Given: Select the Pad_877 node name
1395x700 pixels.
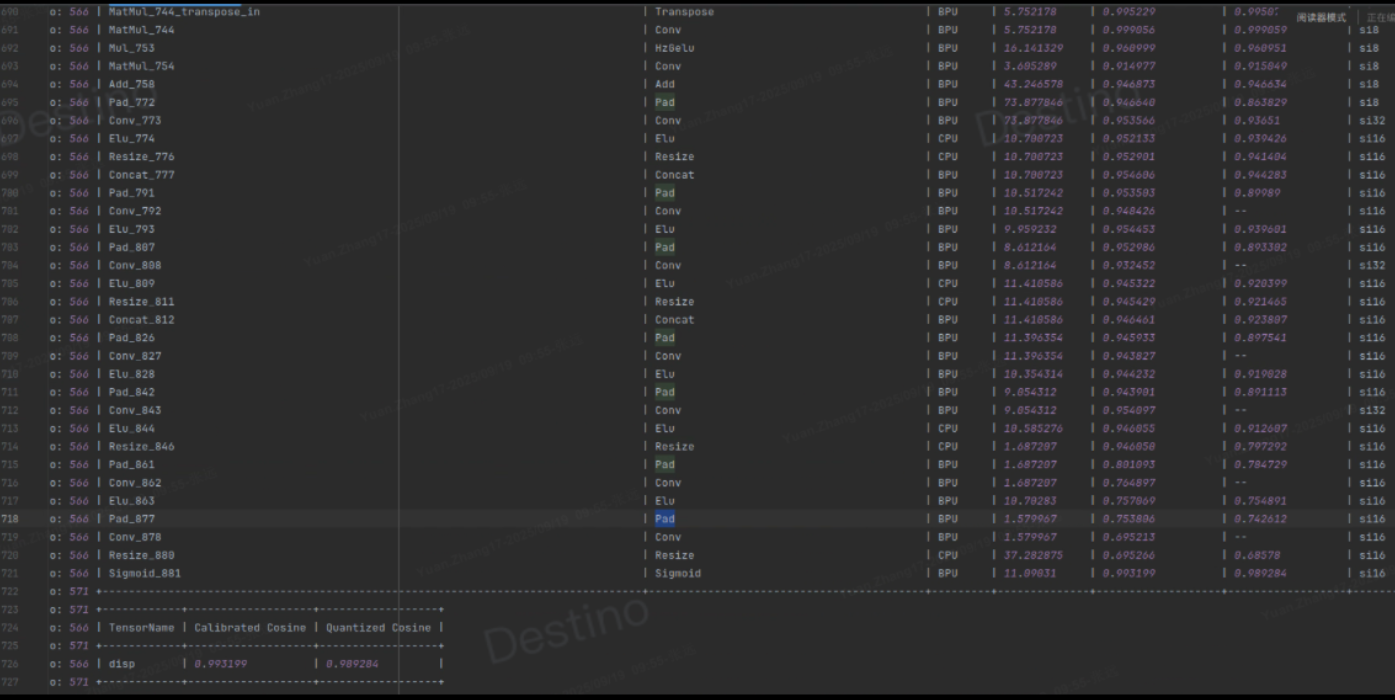Looking at the screenshot, I should click(x=132, y=519).
